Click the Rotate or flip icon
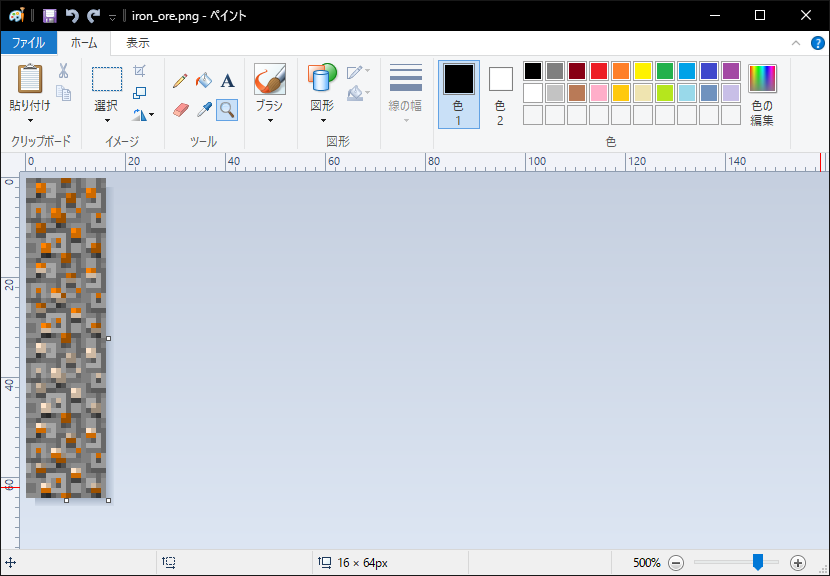The height and width of the screenshot is (576, 830). click(140, 114)
